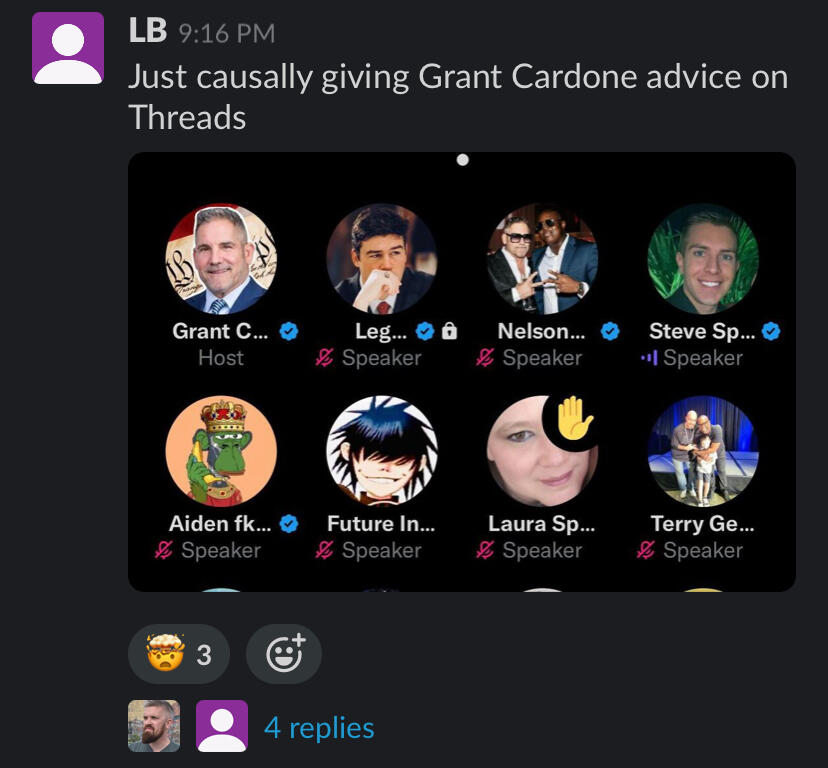Screen dimensions: 828x768
Task: Click the muted microphone icon under Terry Ge...
Action: (645, 550)
